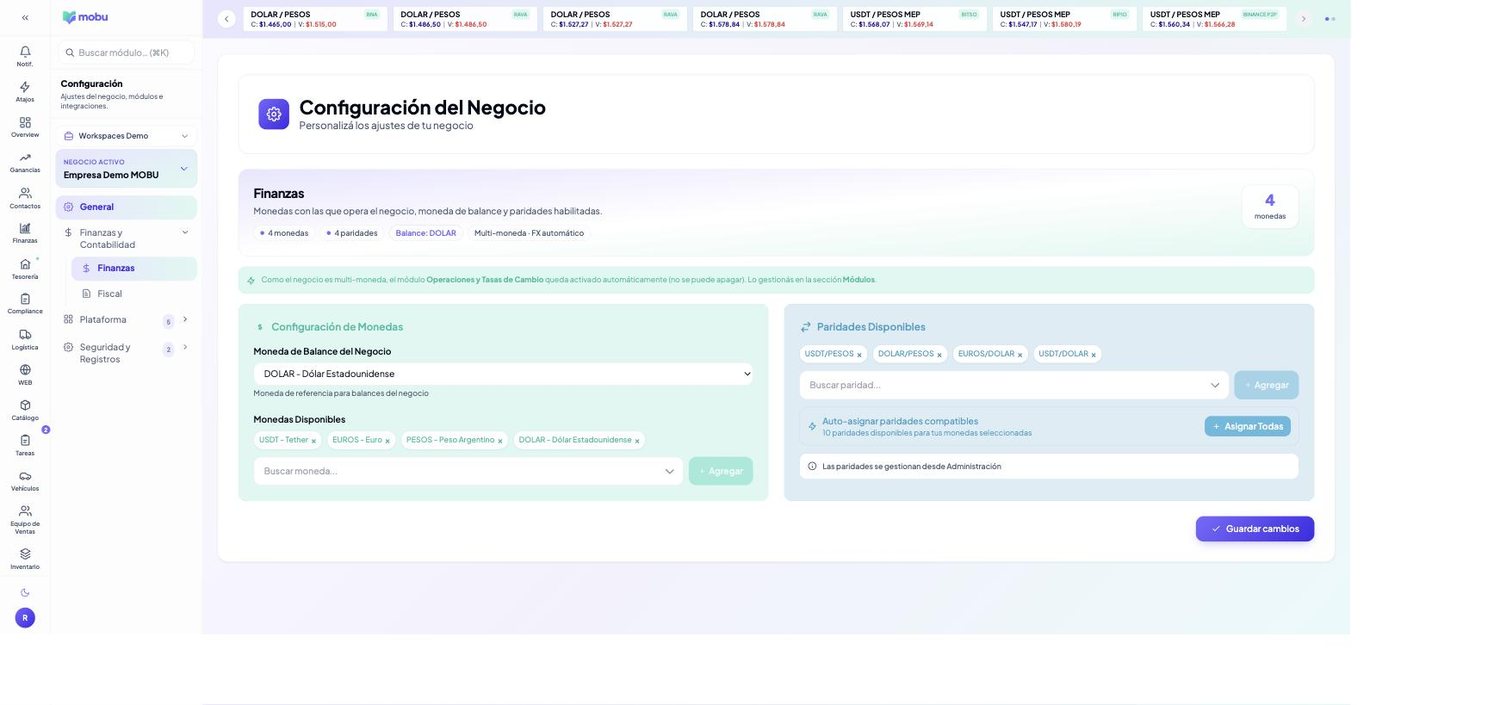The height and width of the screenshot is (705, 1500).
Task: Open Inventario module icon
Action: pos(25,559)
